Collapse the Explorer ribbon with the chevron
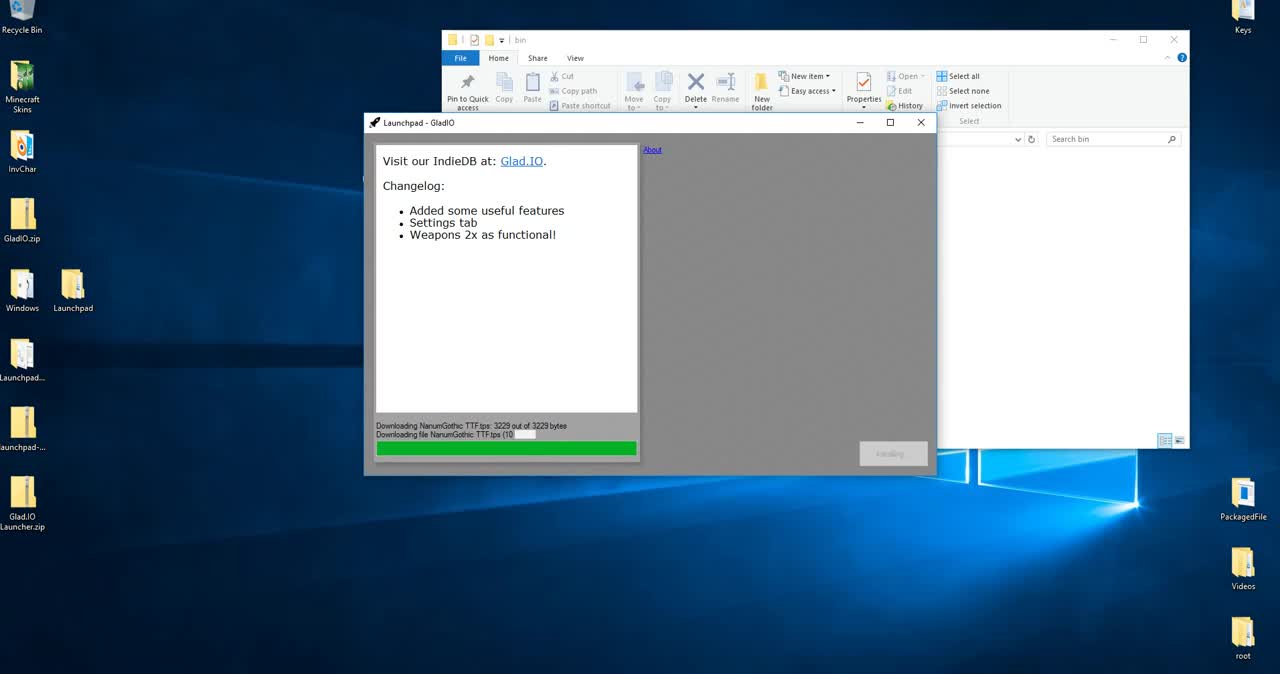The image size is (1280, 674). coord(1167,58)
